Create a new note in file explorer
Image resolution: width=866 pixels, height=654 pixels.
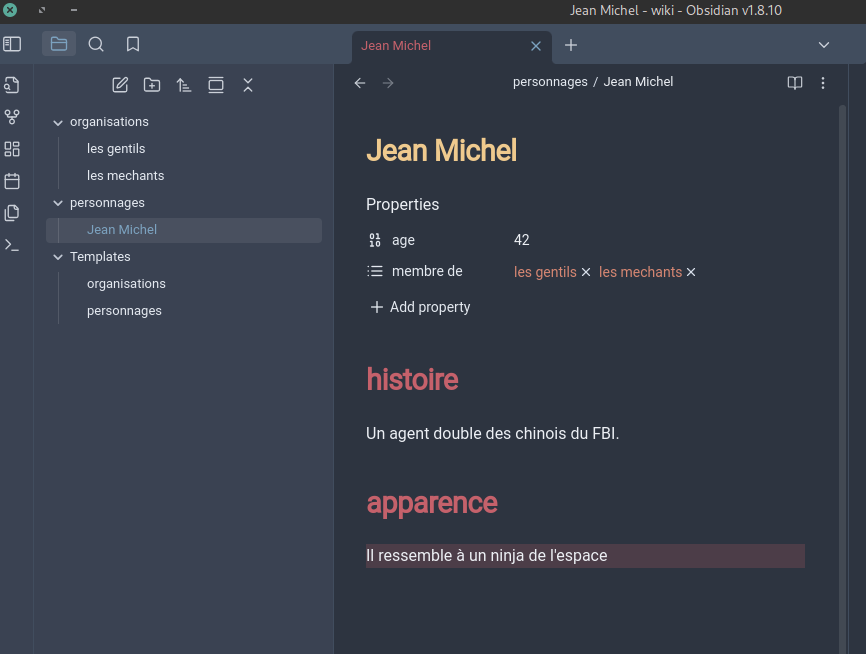point(120,85)
